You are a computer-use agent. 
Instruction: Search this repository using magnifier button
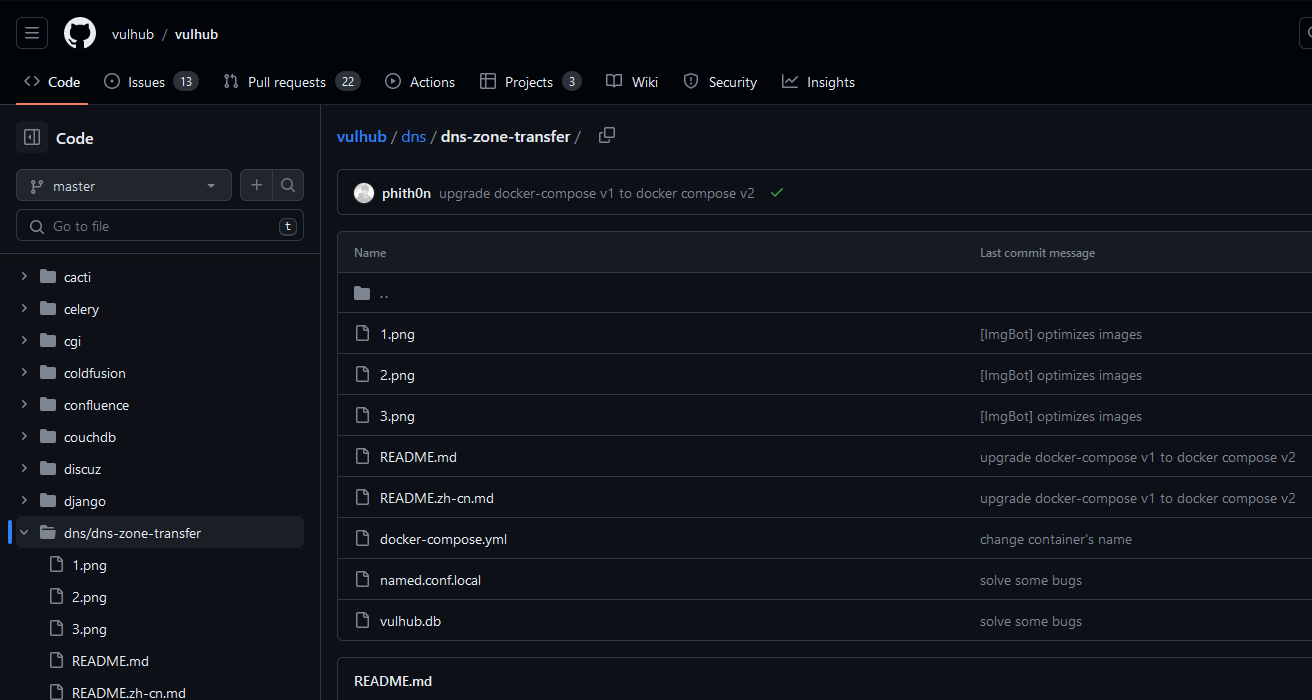288,185
